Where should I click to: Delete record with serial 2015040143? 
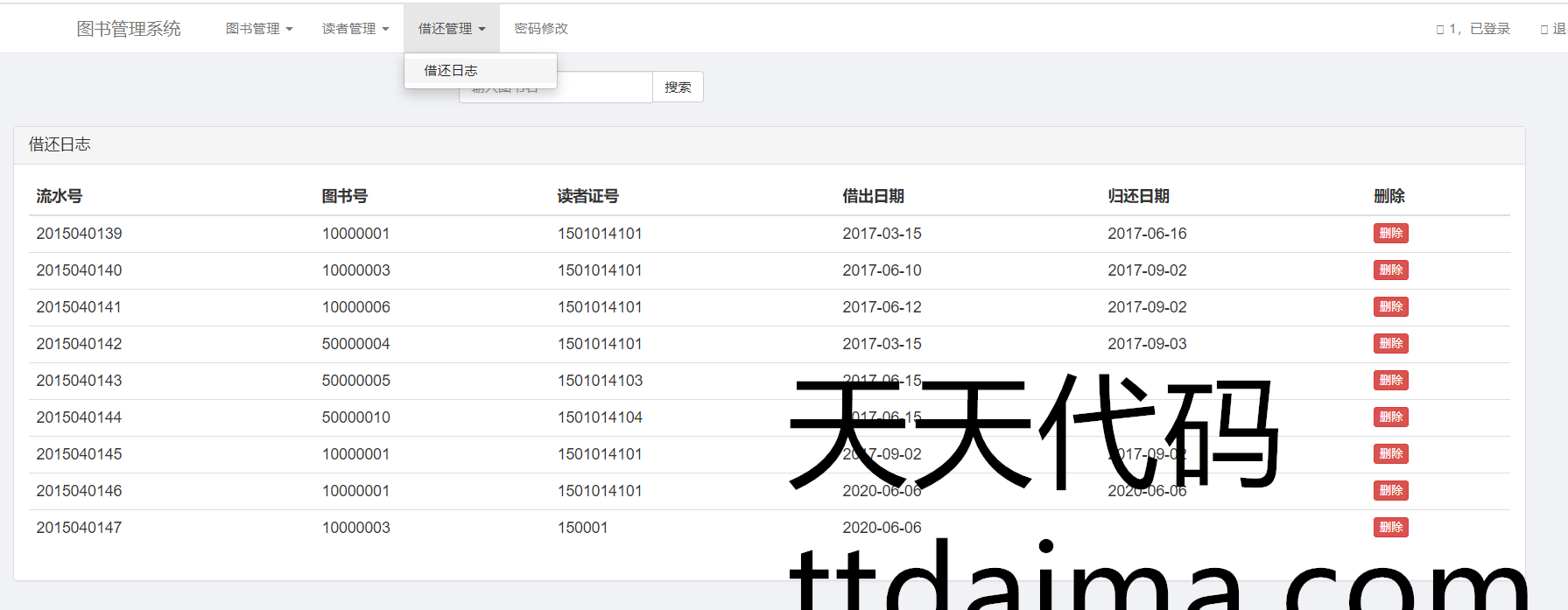[1390, 381]
